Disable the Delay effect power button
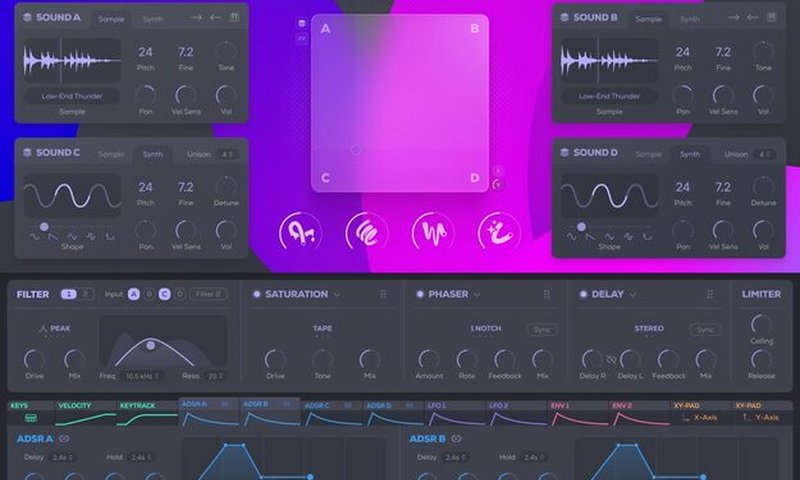The height and width of the screenshot is (480, 800). click(x=584, y=295)
